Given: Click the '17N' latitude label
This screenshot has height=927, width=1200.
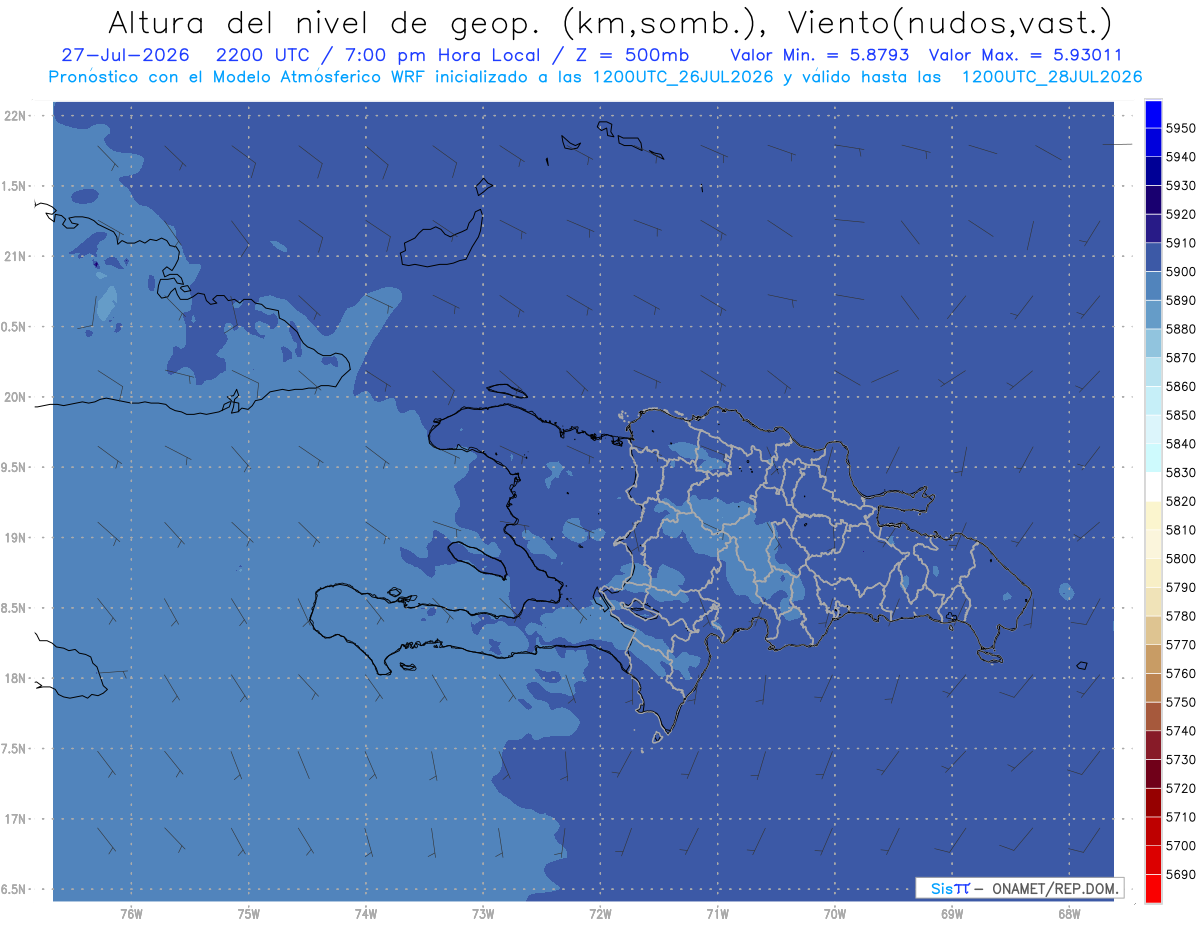Looking at the screenshot, I should (16, 819).
